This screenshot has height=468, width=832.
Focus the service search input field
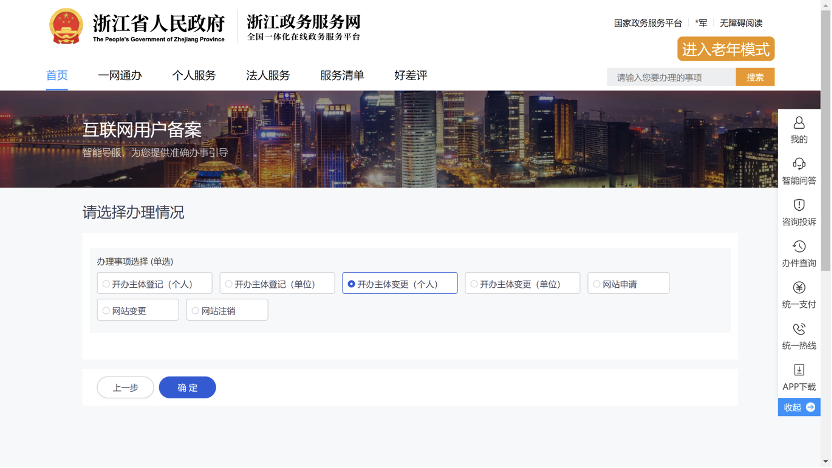(670, 77)
